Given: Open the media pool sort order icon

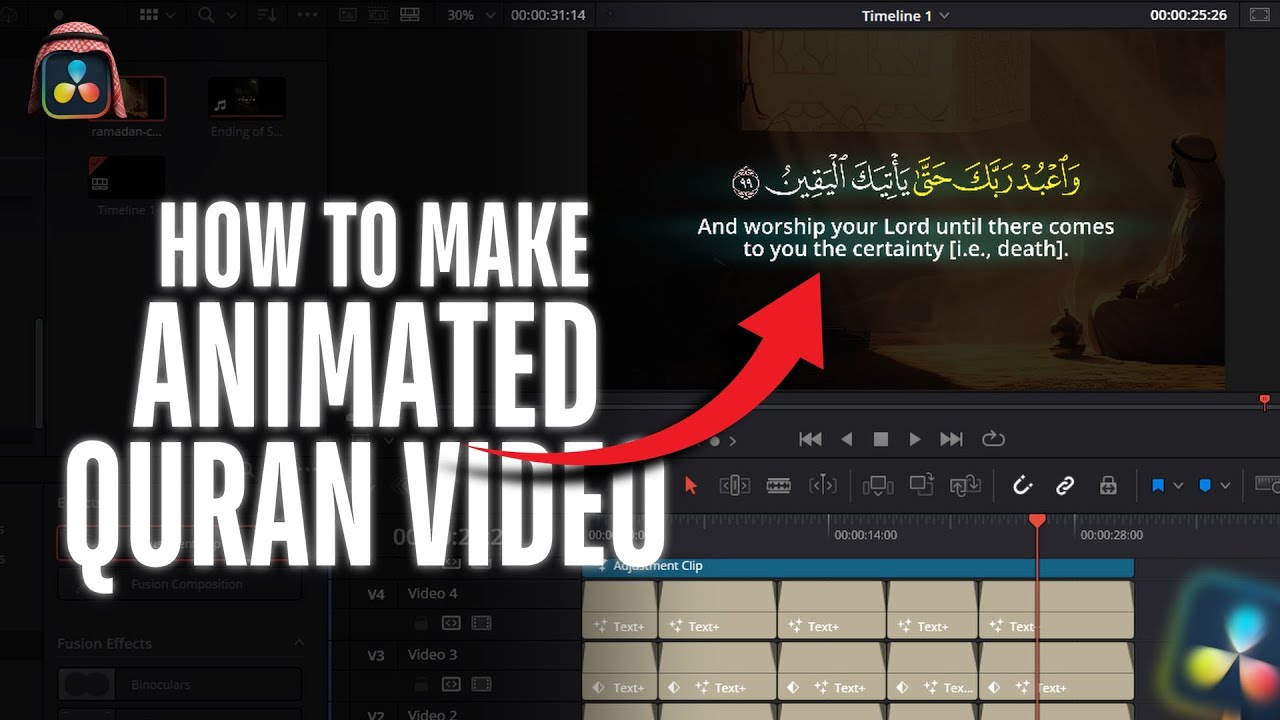Looking at the screenshot, I should [268, 15].
